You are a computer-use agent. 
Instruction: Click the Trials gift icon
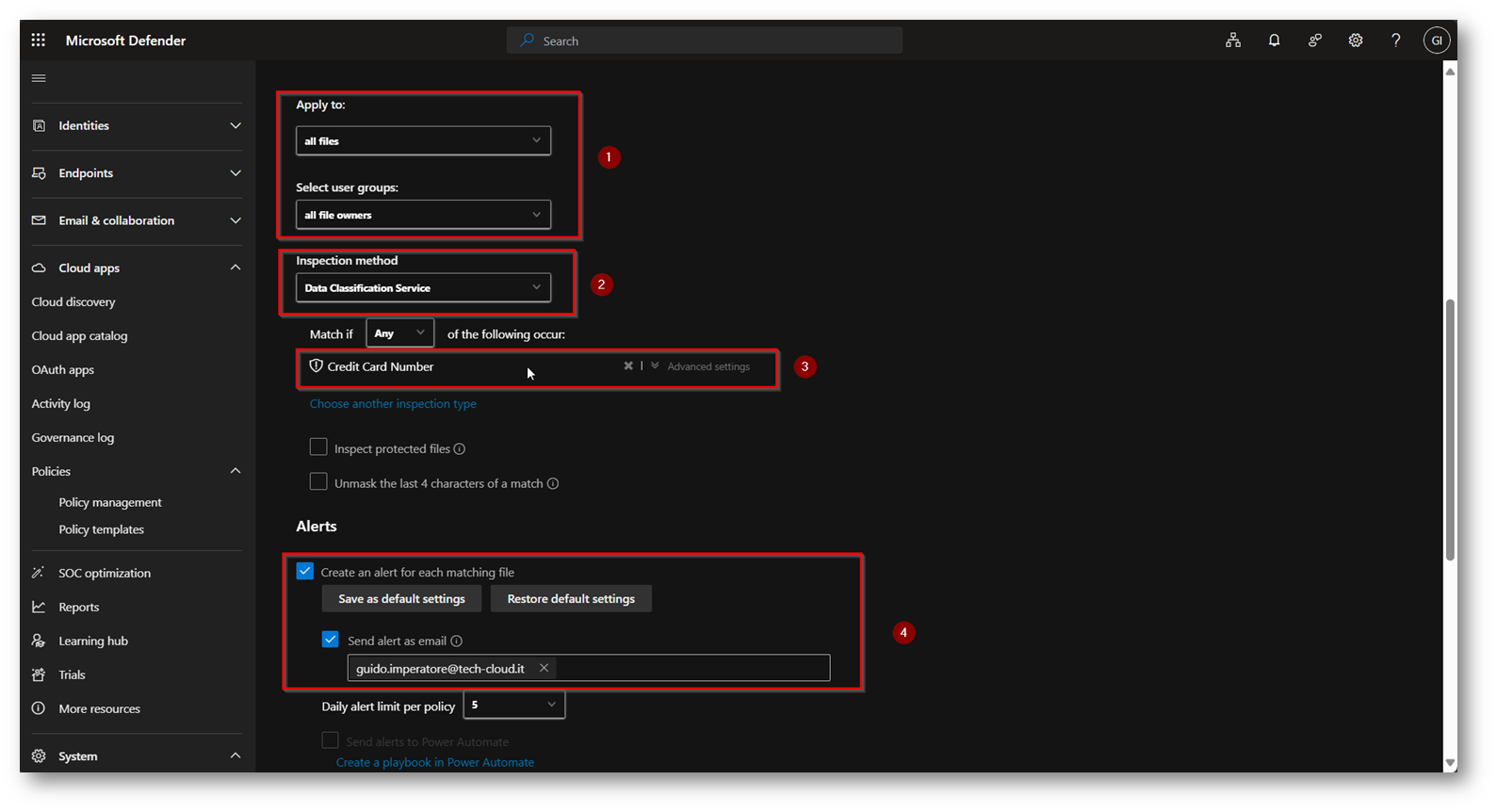click(39, 674)
